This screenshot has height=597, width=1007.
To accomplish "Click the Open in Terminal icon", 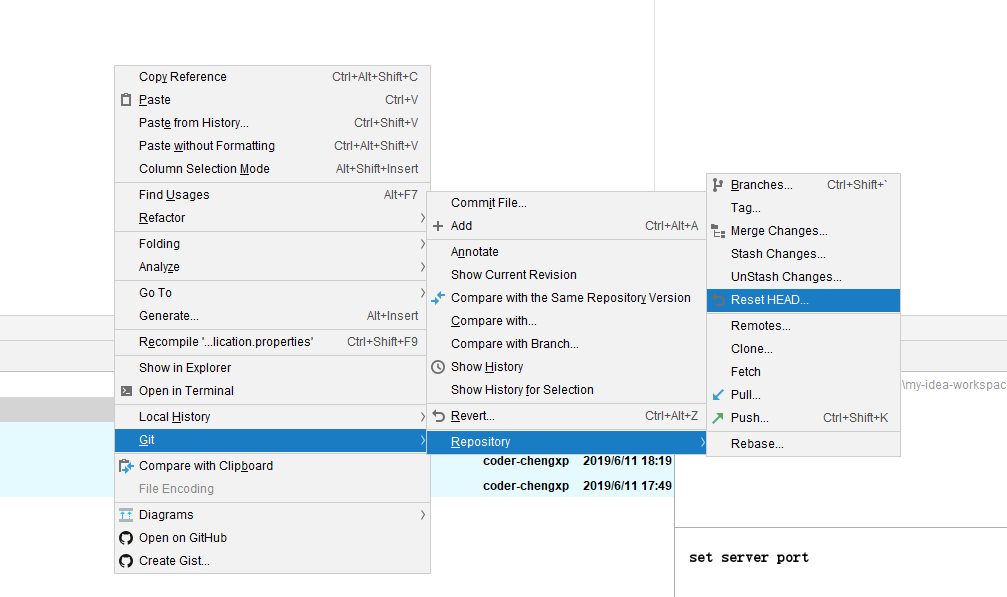I will (127, 390).
